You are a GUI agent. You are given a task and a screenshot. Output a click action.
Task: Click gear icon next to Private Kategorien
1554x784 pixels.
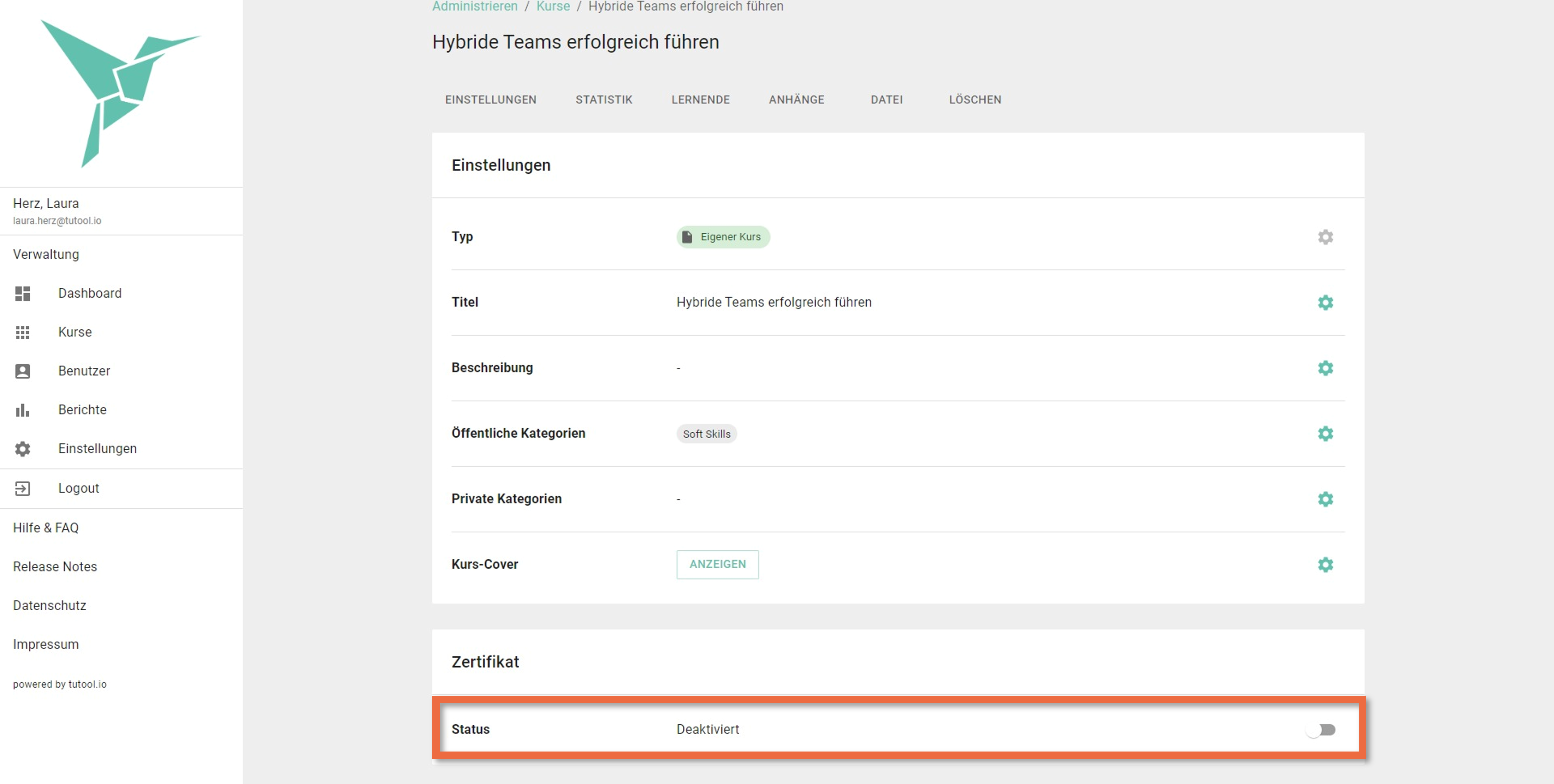(1325, 499)
